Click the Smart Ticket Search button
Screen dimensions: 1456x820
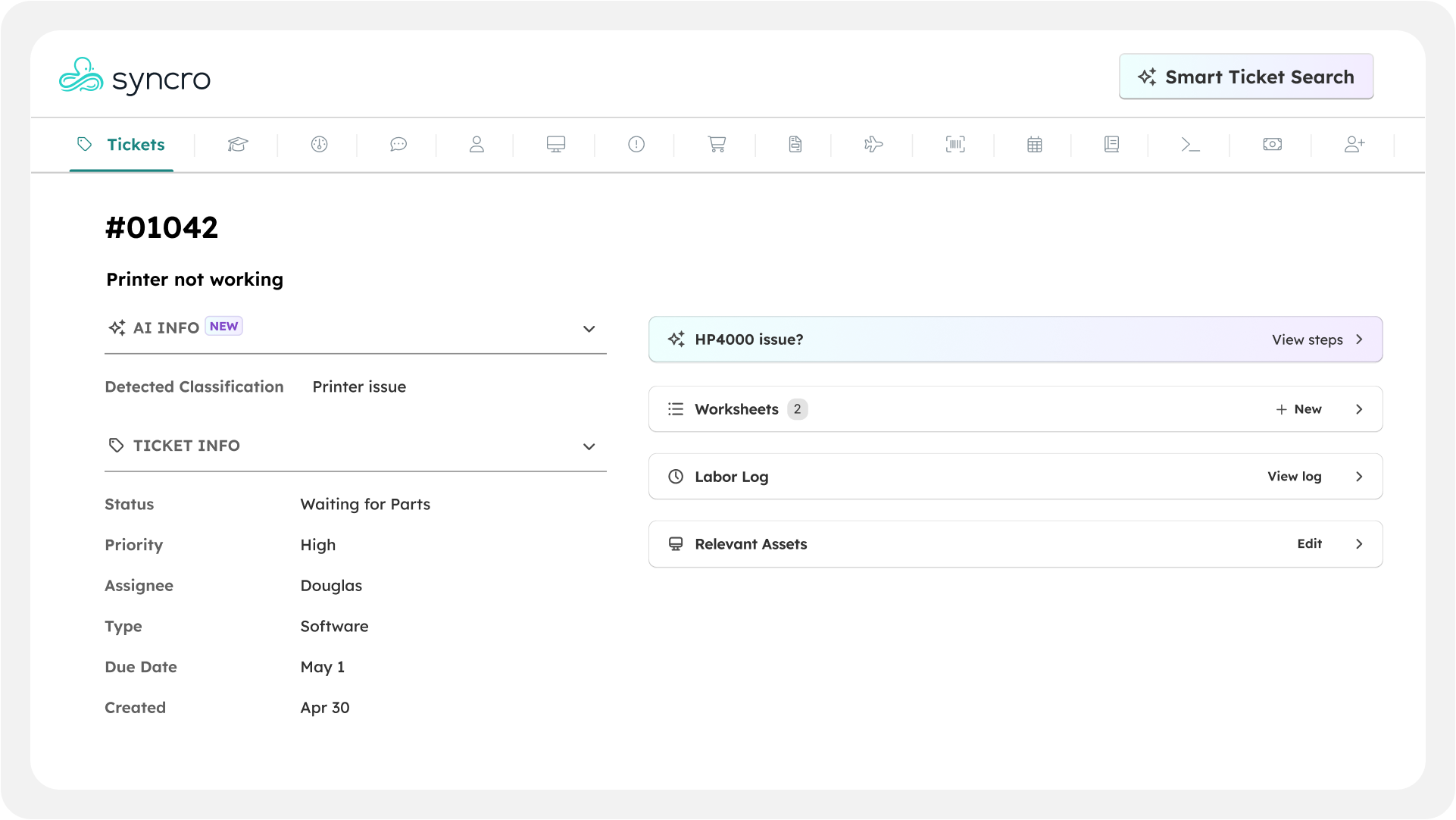pos(1246,77)
